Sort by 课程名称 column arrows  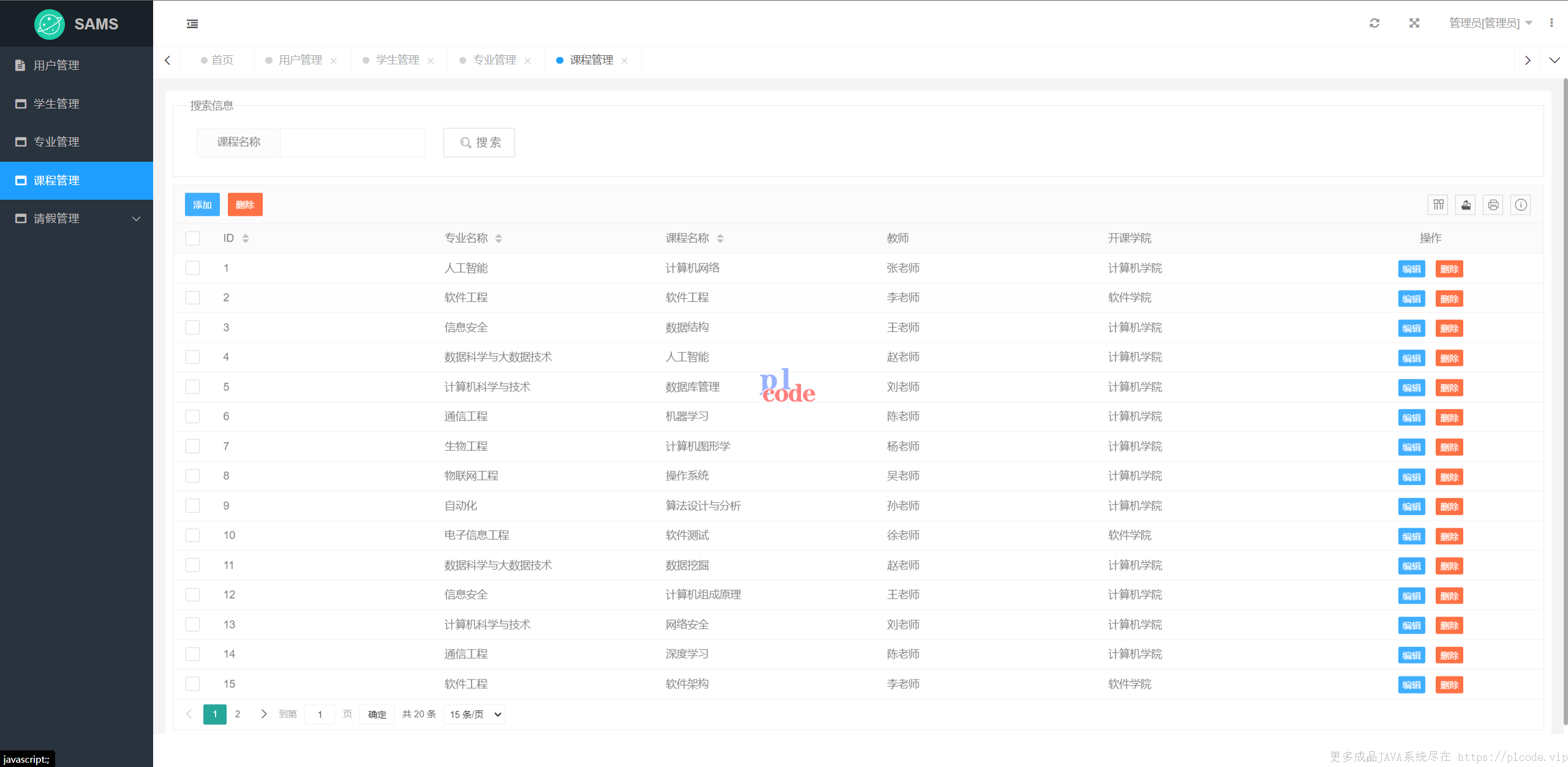tap(720, 238)
